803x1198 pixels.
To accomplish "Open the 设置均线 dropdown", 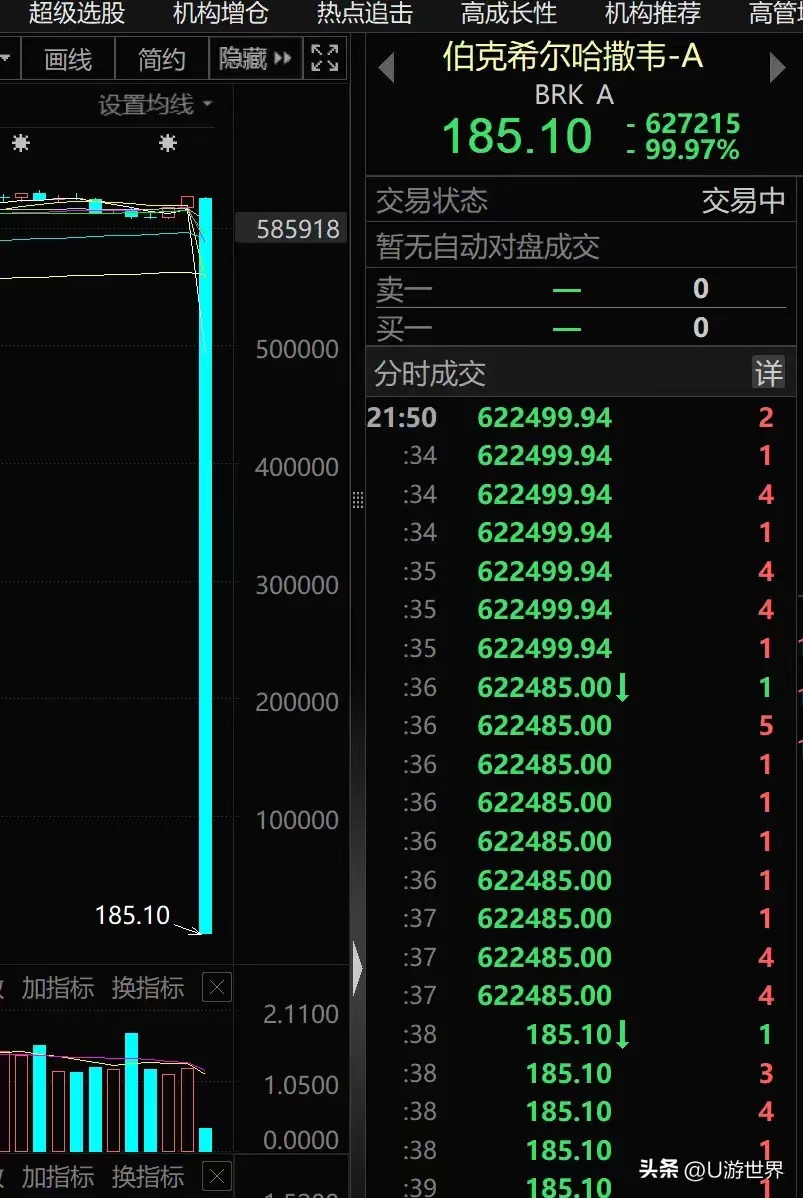I will click(x=155, y=105).
